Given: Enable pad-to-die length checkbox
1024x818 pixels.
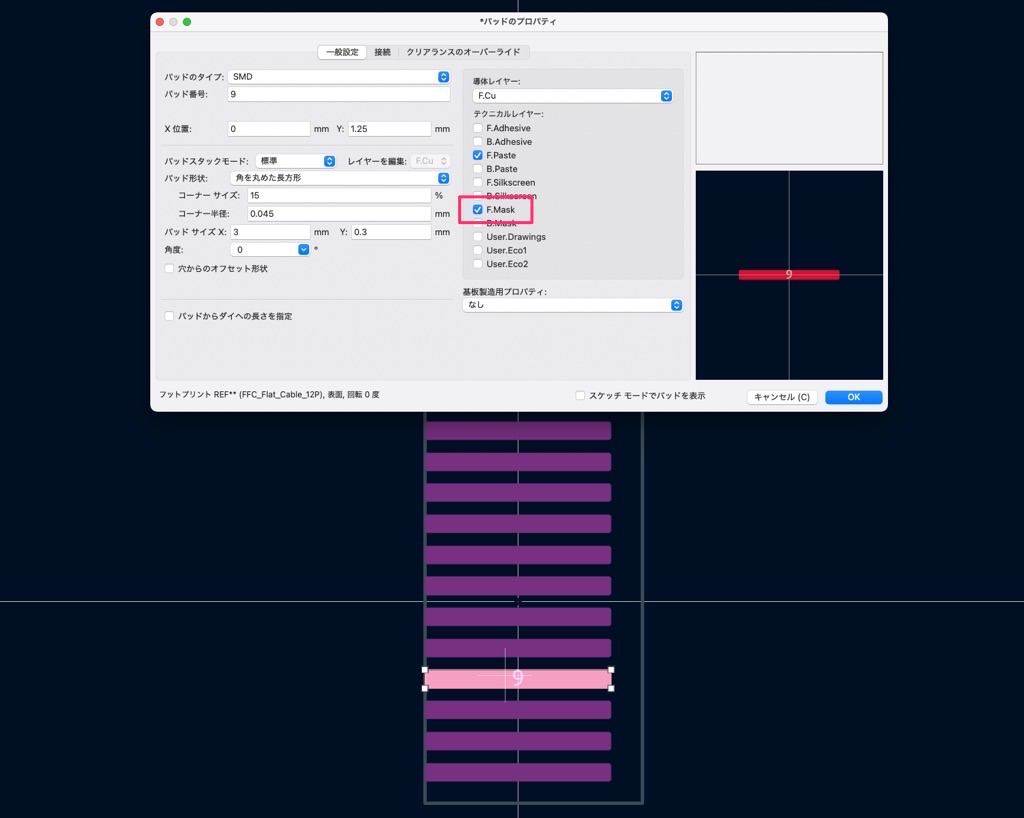Looking at the screenshot, I should (x=169, y=316).
